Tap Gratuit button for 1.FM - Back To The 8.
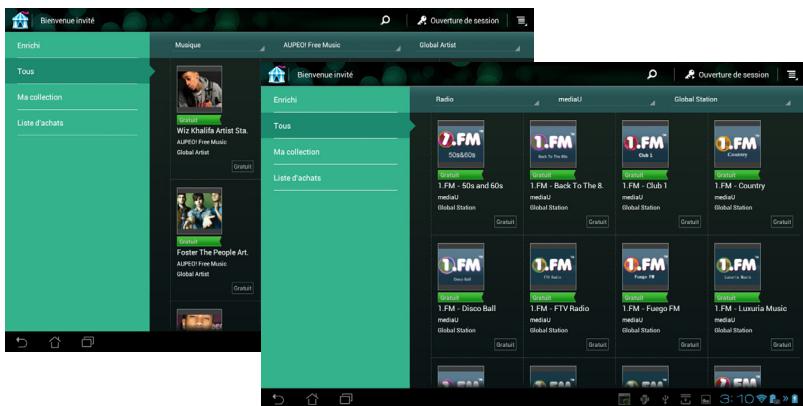The height and width of the screenshot is (406, 803). (x=597, y=222)
